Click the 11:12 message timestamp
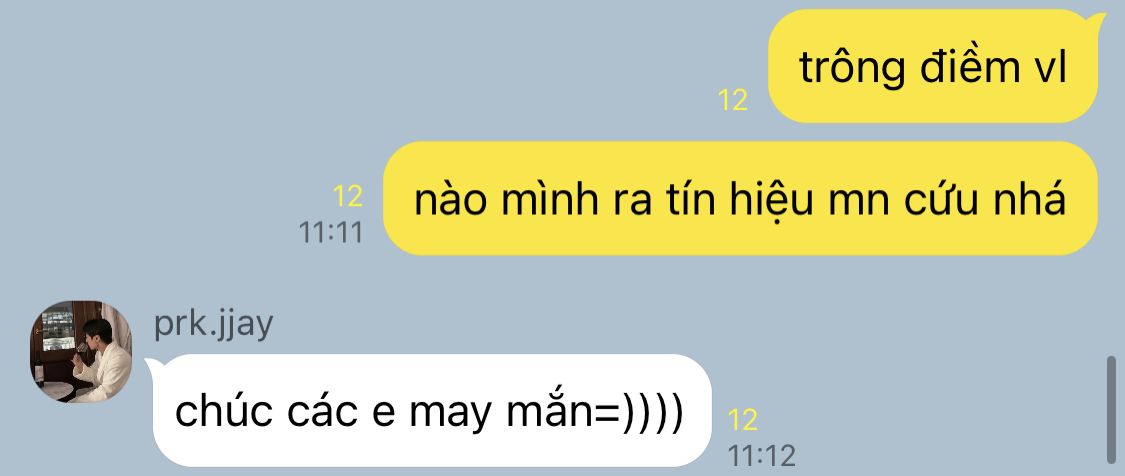1125x476 pixels. [x=762, y=456]
